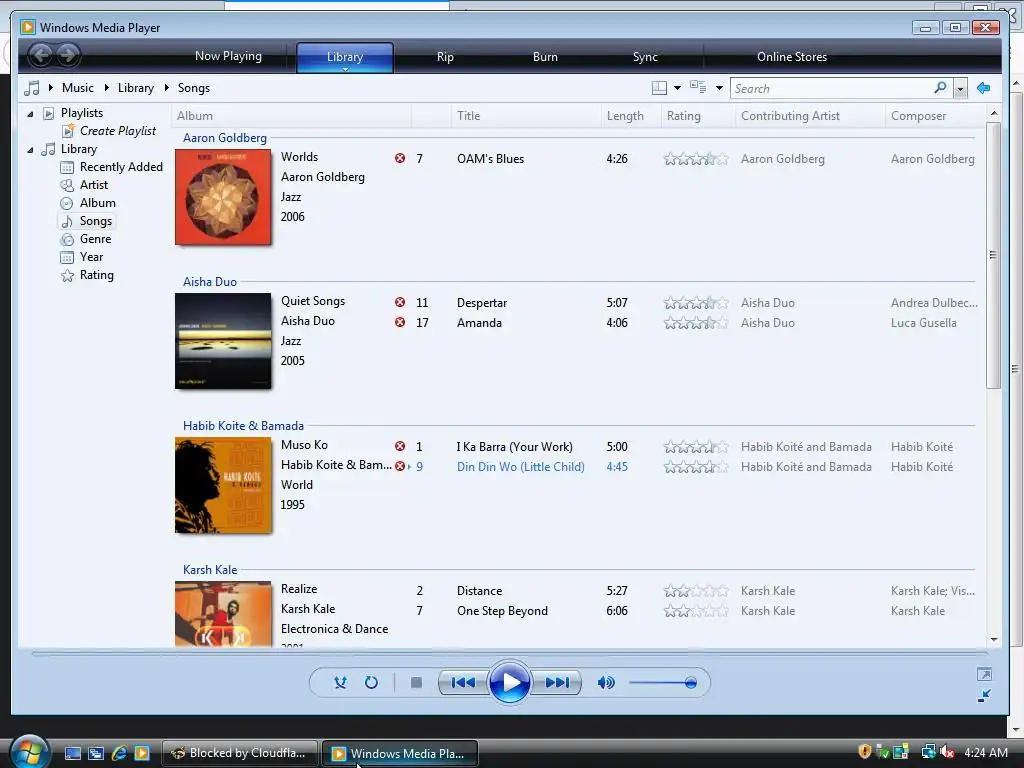Click error icon beside Despertar track

pyautogui.click(x=400, y=302)
